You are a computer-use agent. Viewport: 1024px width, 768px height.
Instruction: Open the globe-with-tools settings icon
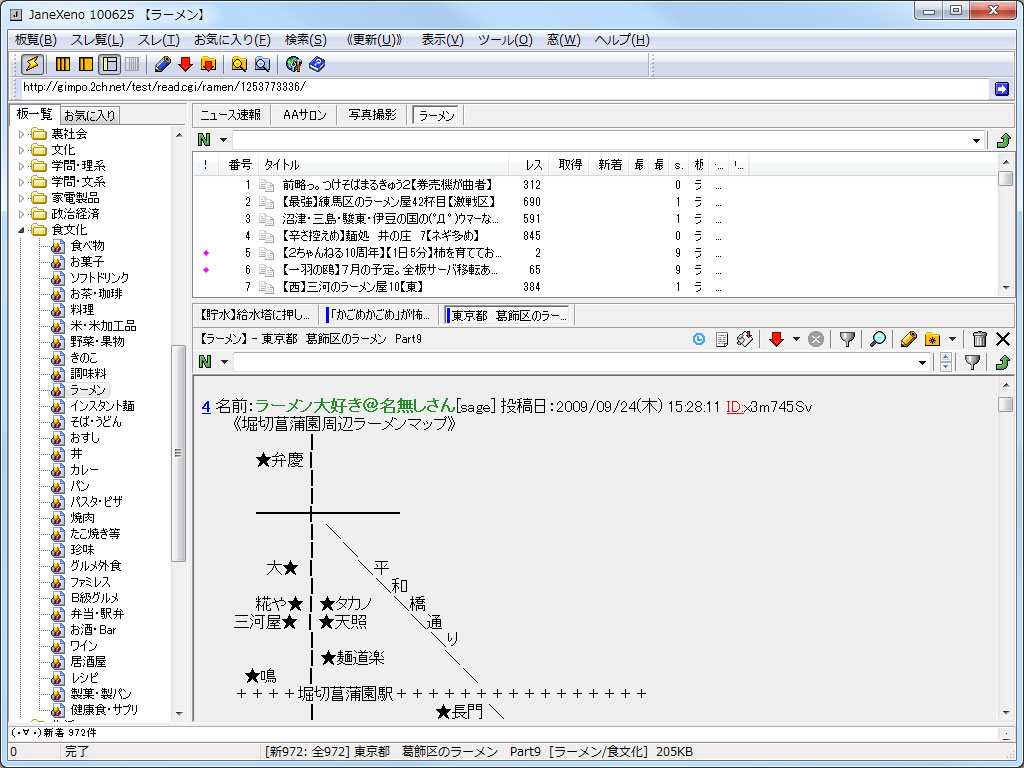tap(293, 64)
